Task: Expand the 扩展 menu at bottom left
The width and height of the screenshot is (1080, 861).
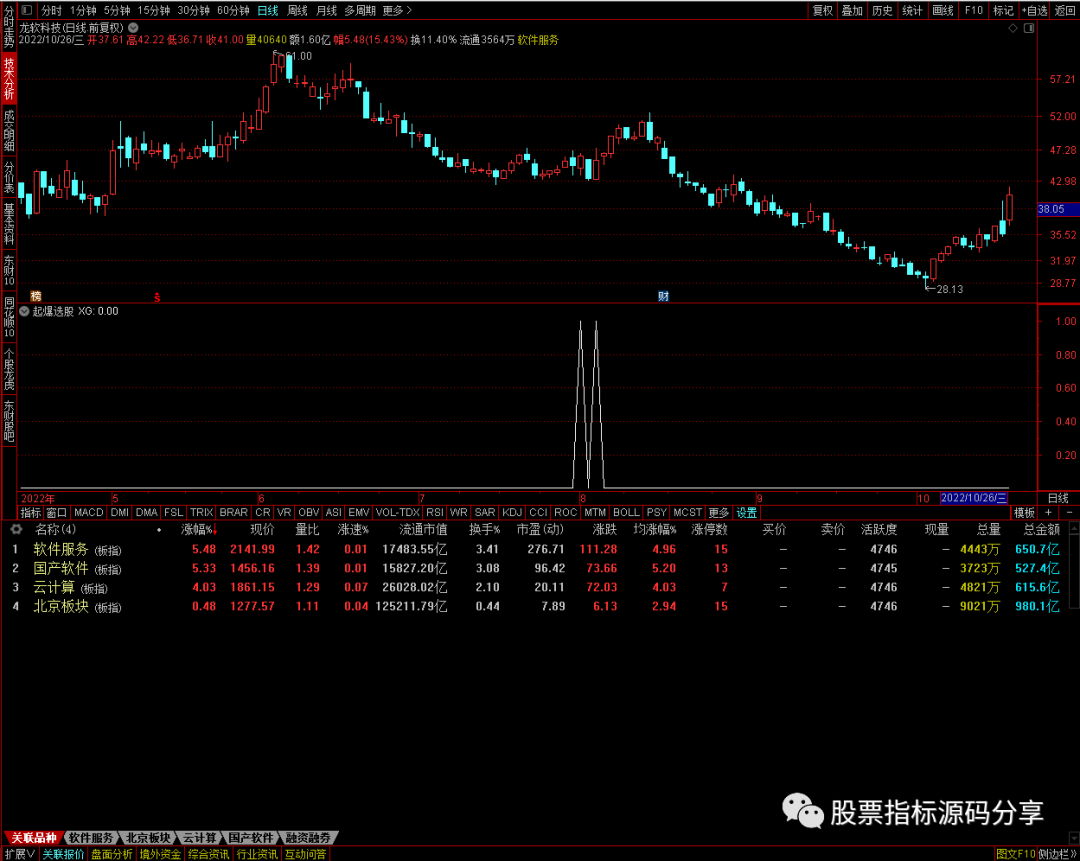Action: [19, 854]
